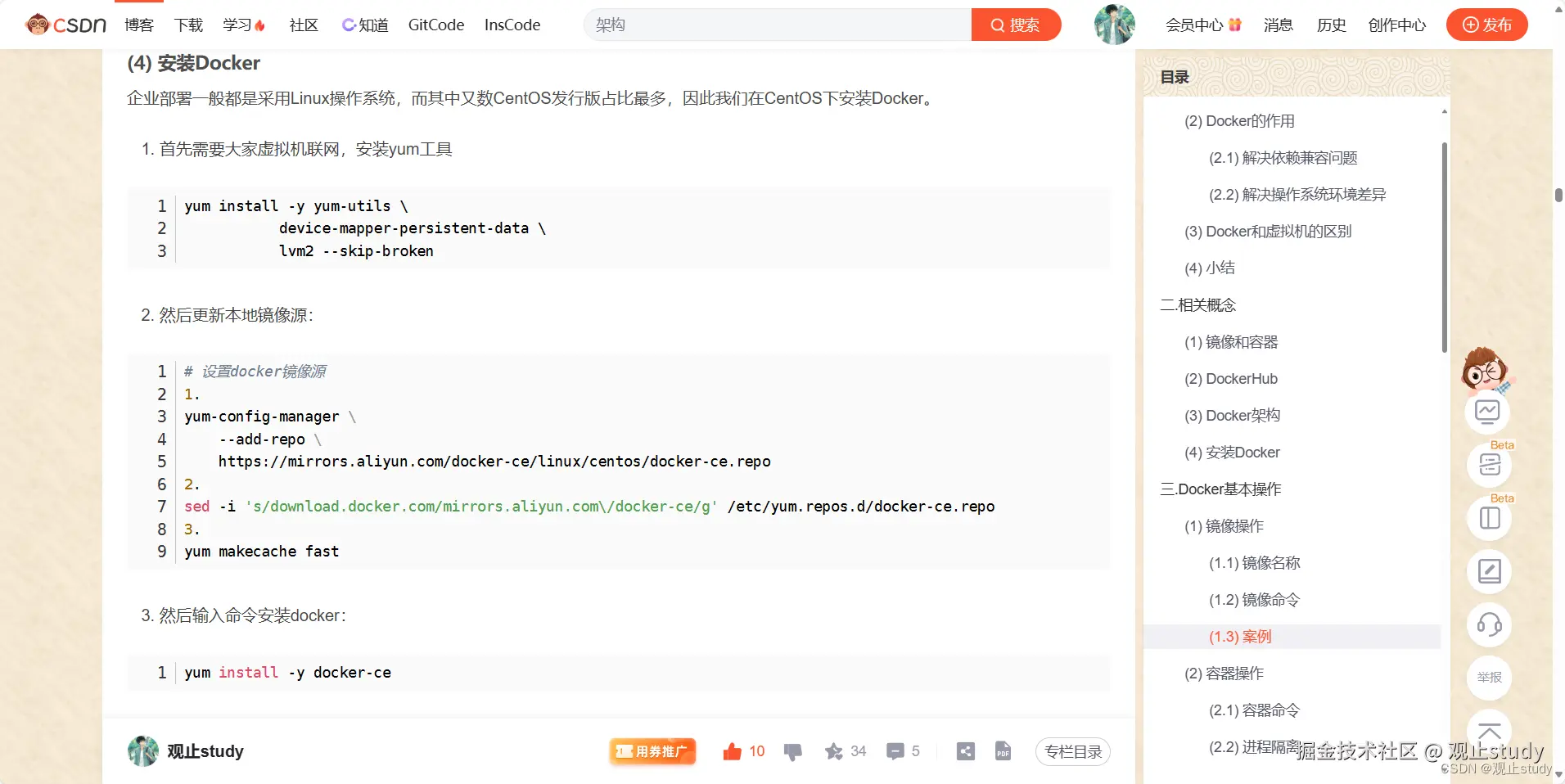Open 会员中心 member center
Image resolution: width=1565 pixels, height=784 pixels.
point(1203,25)
